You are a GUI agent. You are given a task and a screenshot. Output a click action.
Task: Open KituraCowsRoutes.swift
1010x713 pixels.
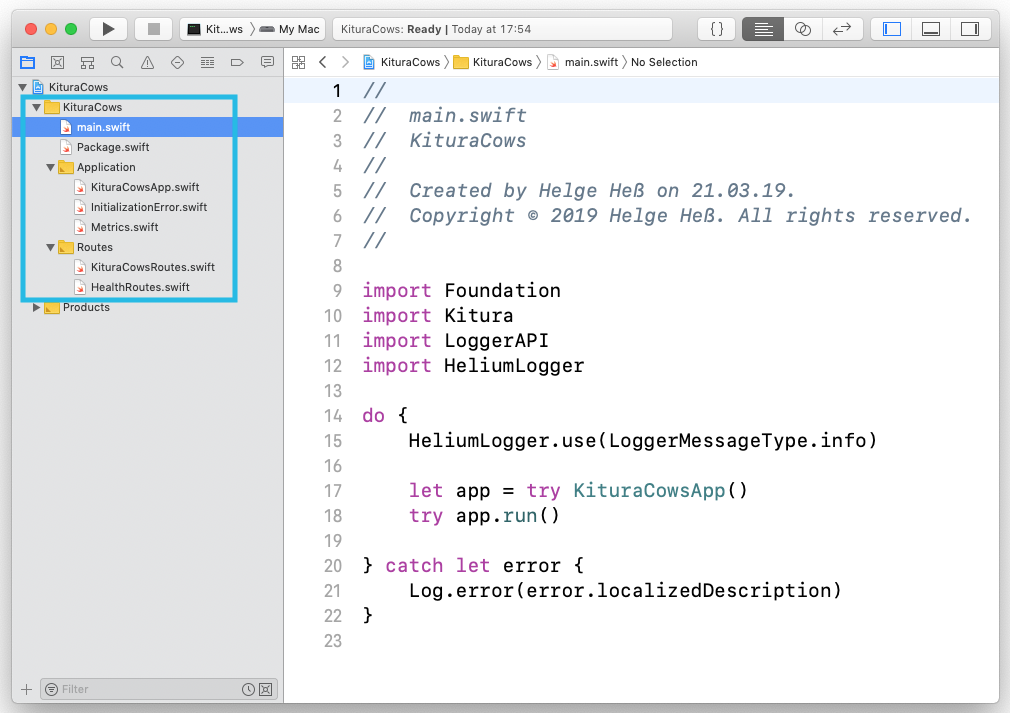[148, 267]
